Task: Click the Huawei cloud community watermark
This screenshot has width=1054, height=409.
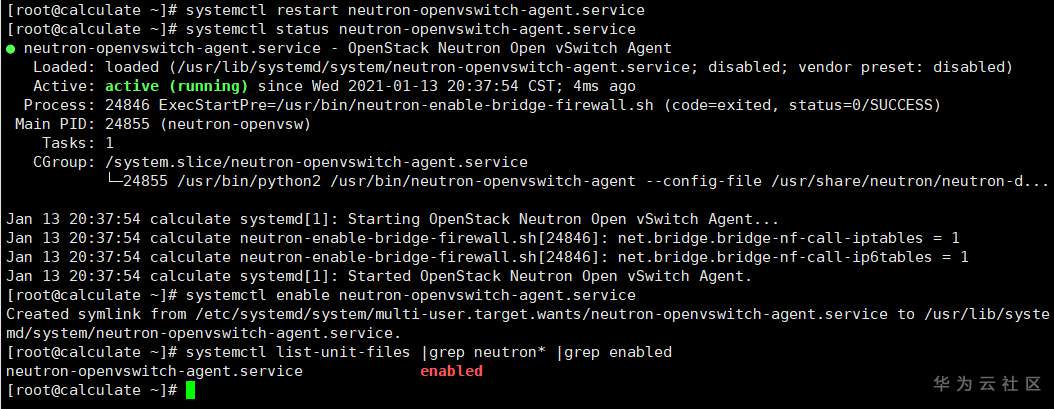Action: pos(988,384)
